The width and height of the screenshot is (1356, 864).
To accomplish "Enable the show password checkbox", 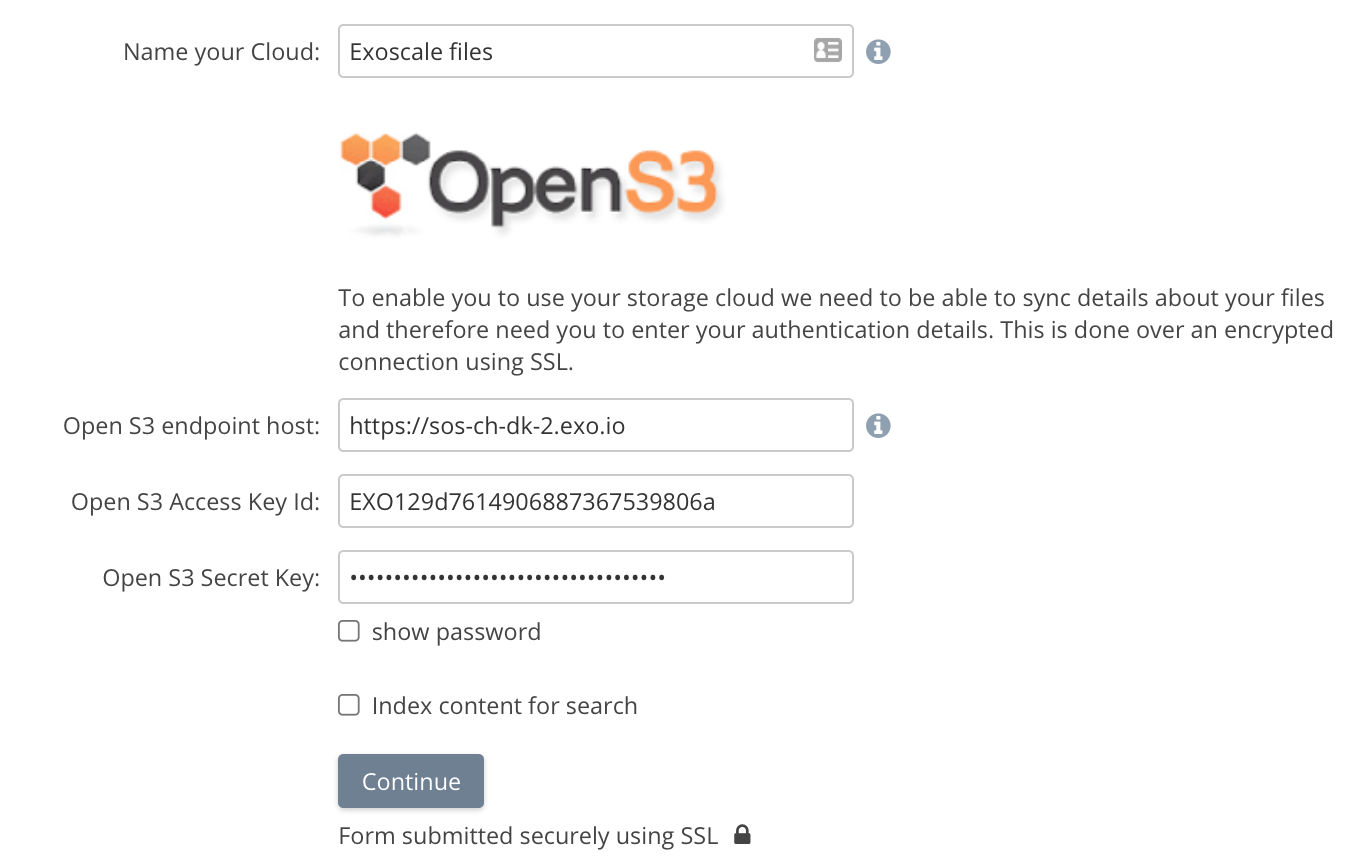I will coord(349,632).
